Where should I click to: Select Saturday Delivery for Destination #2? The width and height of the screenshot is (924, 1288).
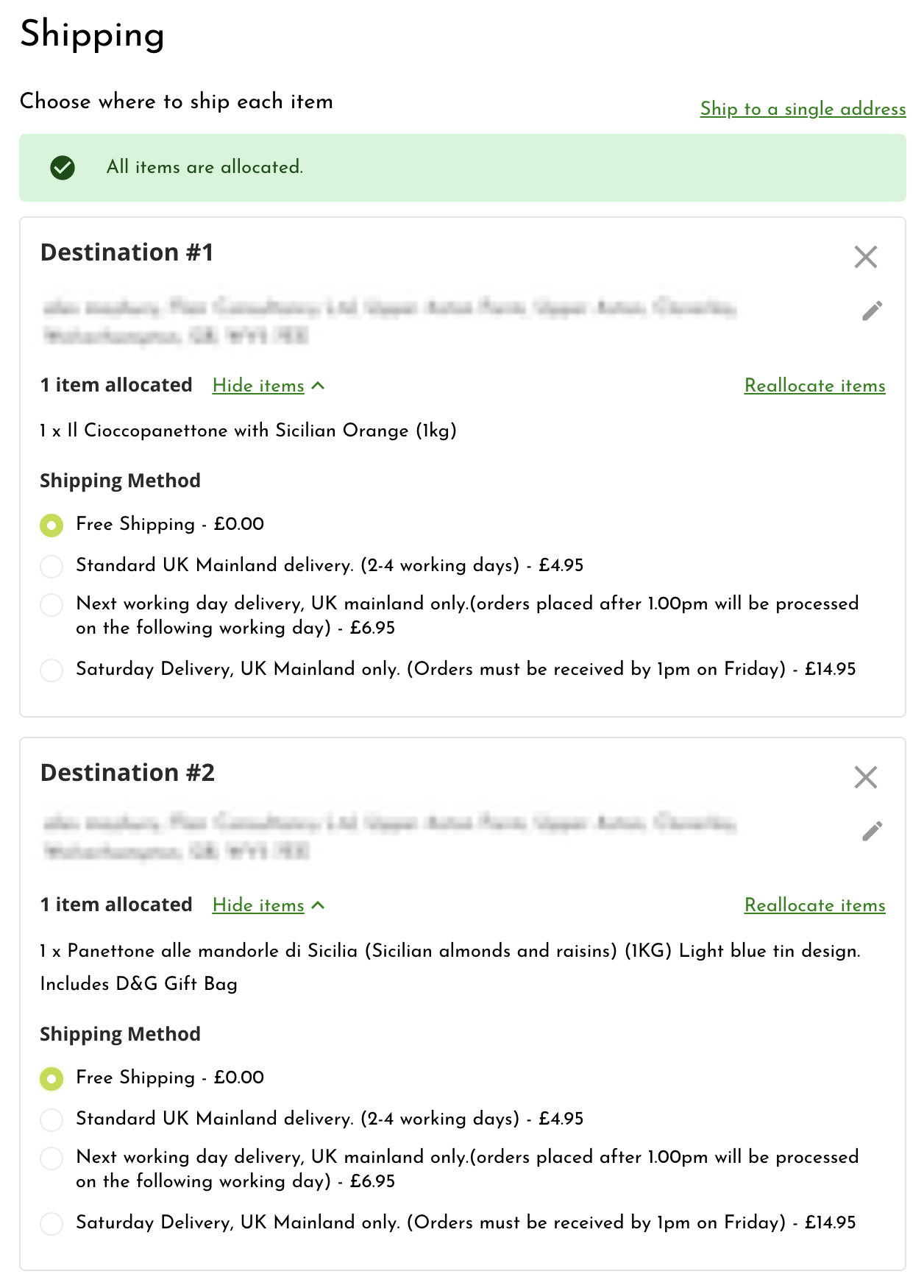[51, 1224]
